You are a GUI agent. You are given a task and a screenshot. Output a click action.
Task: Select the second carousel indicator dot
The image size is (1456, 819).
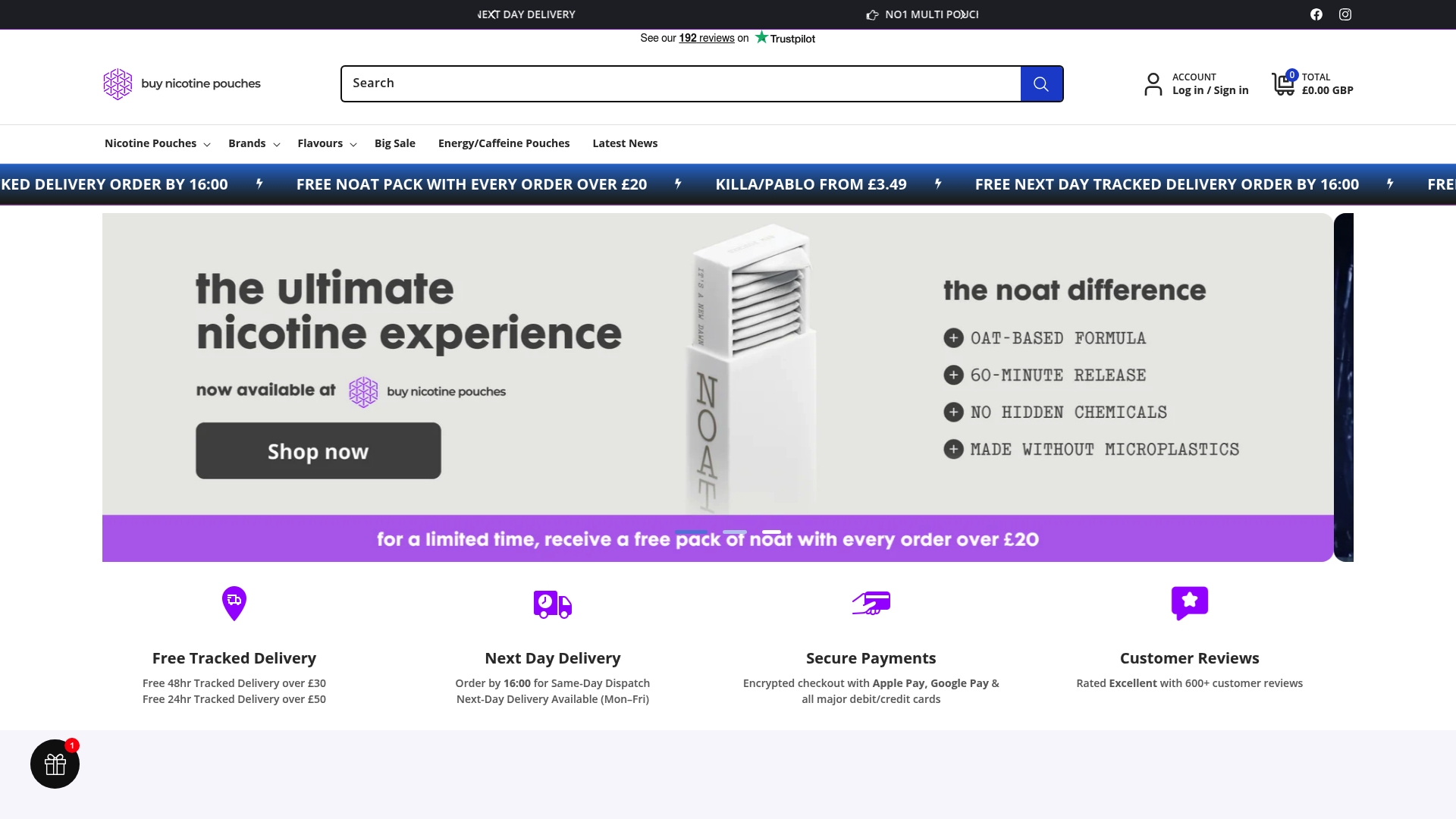tap(736, 533)
